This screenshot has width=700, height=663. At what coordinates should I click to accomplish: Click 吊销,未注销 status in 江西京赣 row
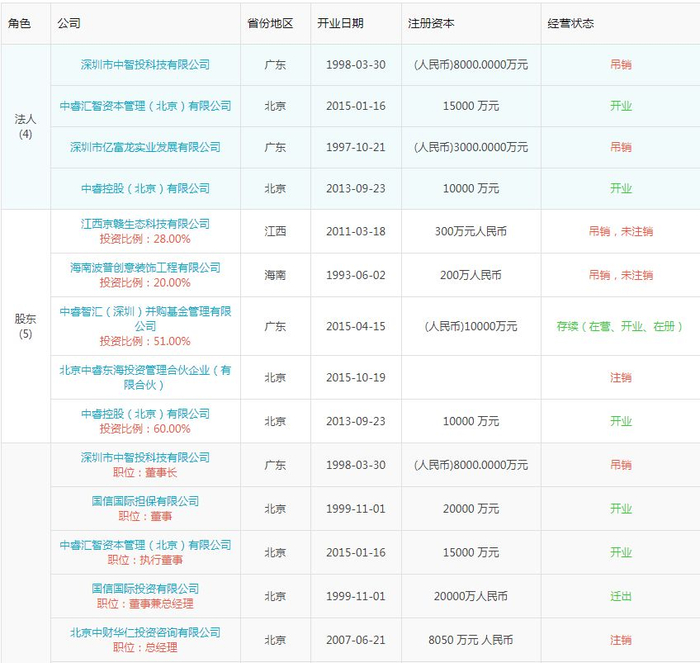coord(621,231)
